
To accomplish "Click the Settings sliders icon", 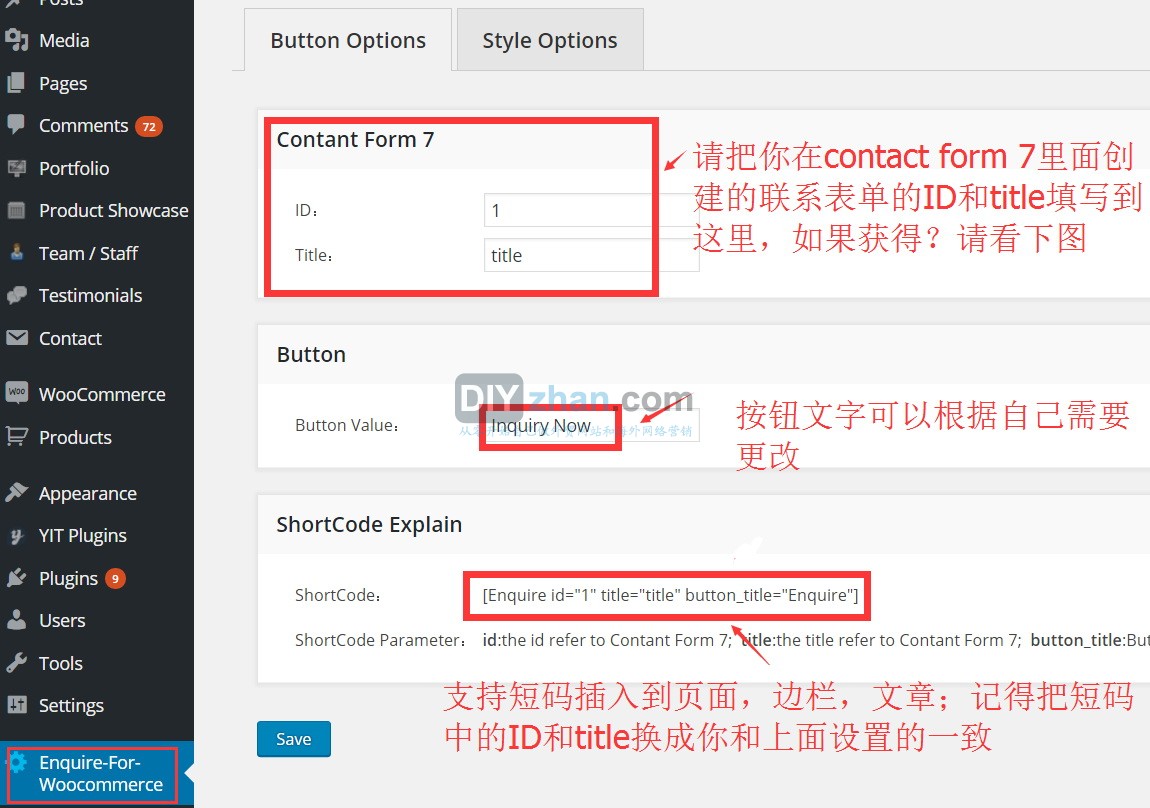I will tap(16, 705).
